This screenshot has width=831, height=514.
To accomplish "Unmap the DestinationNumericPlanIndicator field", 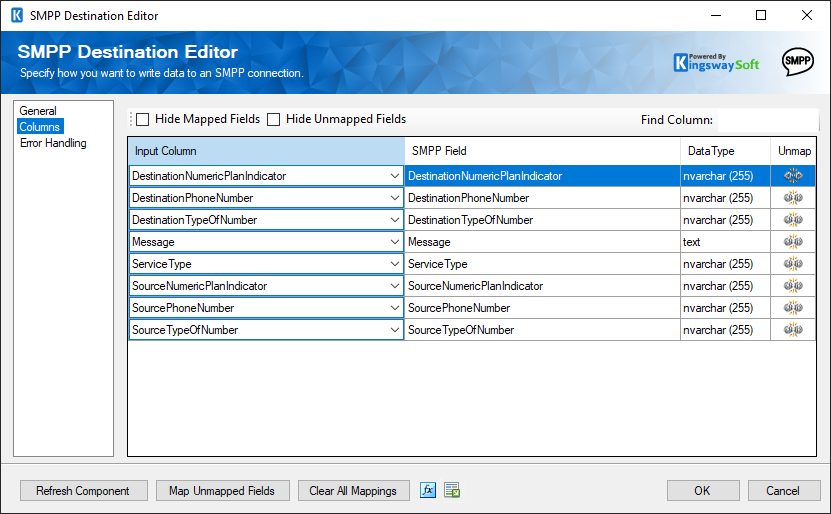I will click(x=793, y=175).
